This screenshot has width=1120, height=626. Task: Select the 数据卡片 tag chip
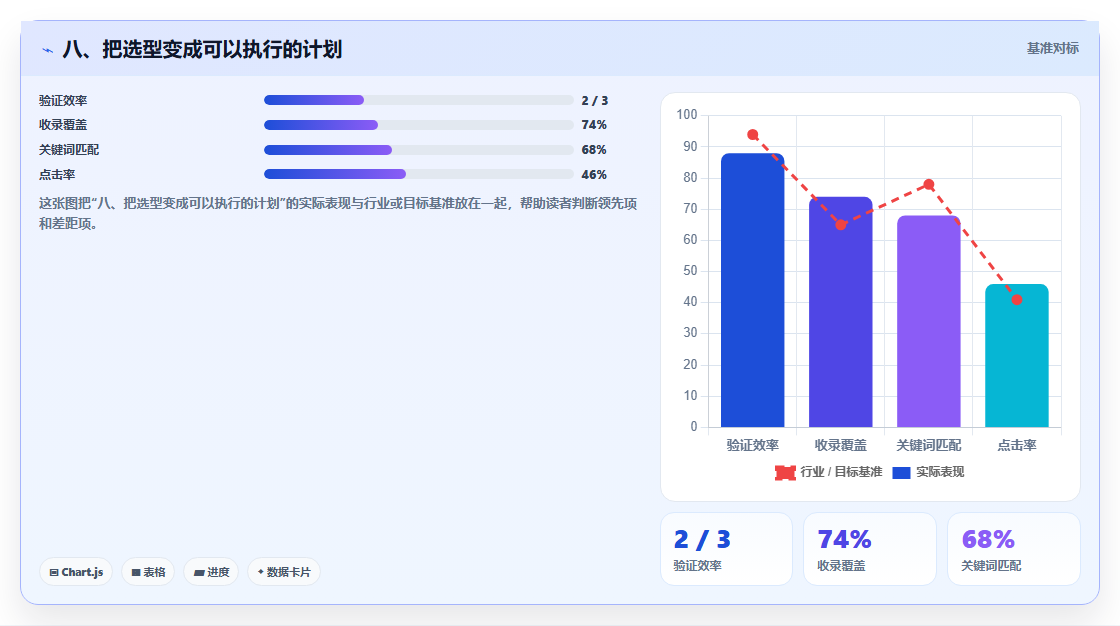tap(284, 572)
